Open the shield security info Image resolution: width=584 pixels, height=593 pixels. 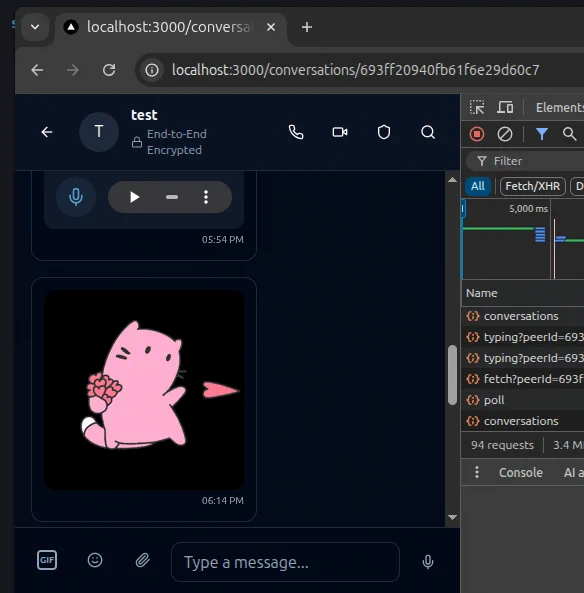[x=384, y=132]
